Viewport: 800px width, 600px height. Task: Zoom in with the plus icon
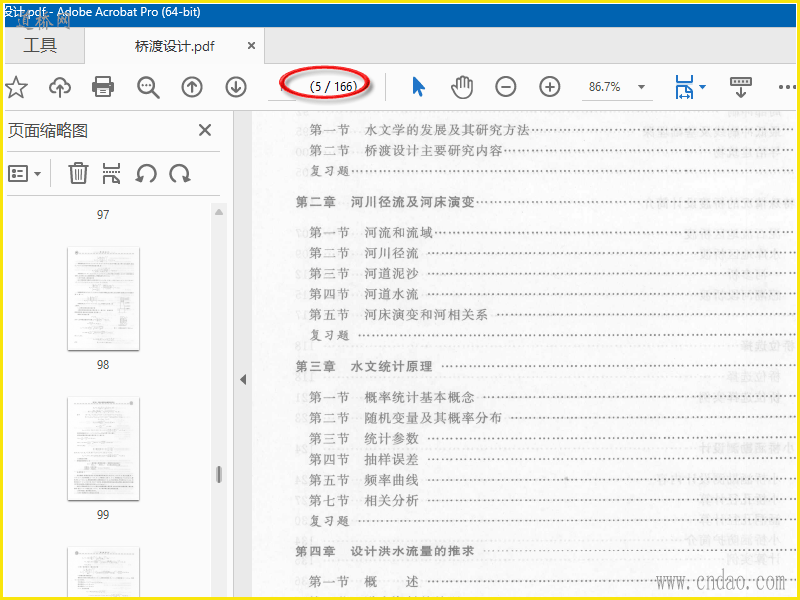coord(549,87)
